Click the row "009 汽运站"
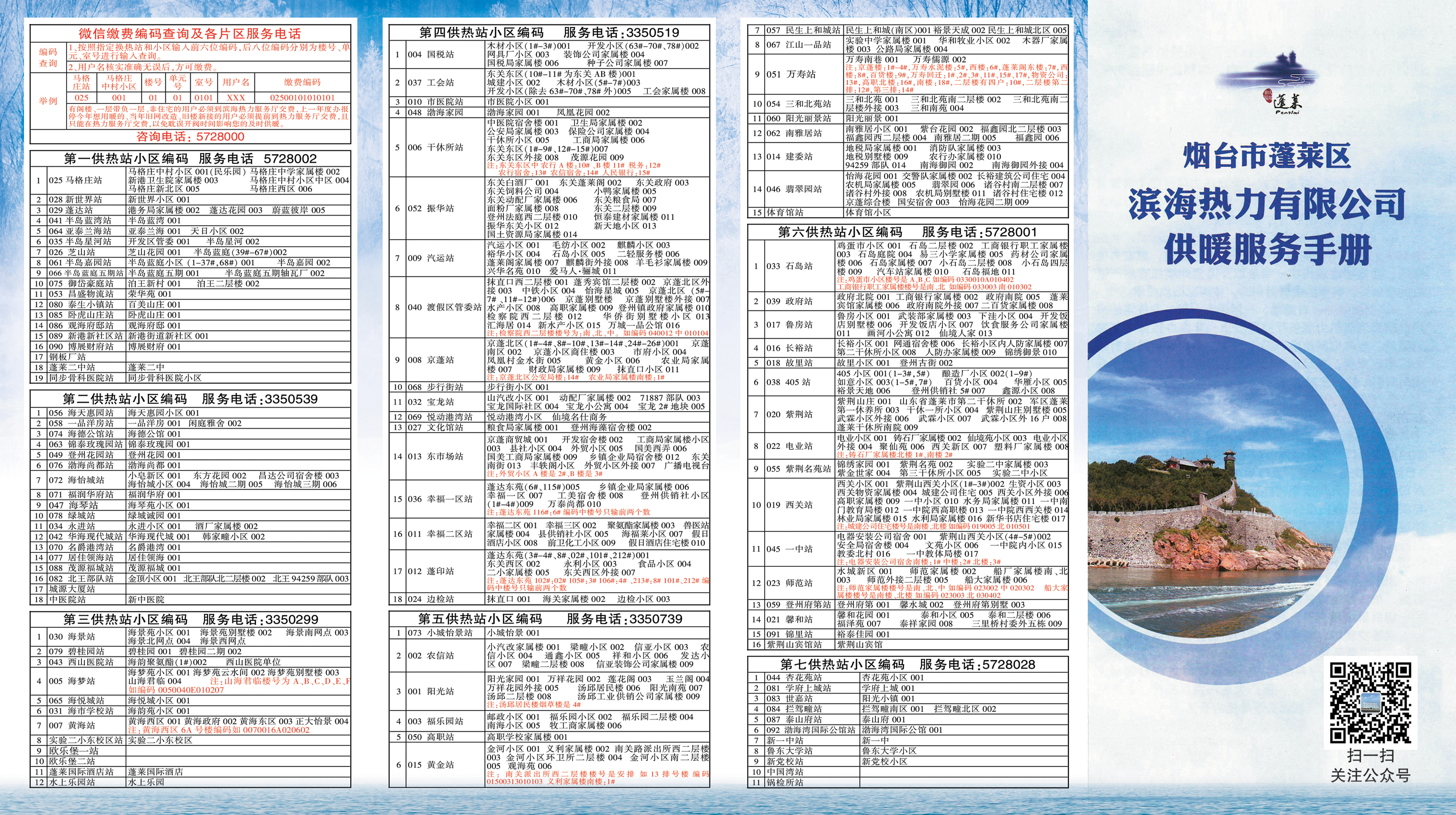The width and height of the screenshot is (1456, 815). pyautogui.click(x=550, y=258)
